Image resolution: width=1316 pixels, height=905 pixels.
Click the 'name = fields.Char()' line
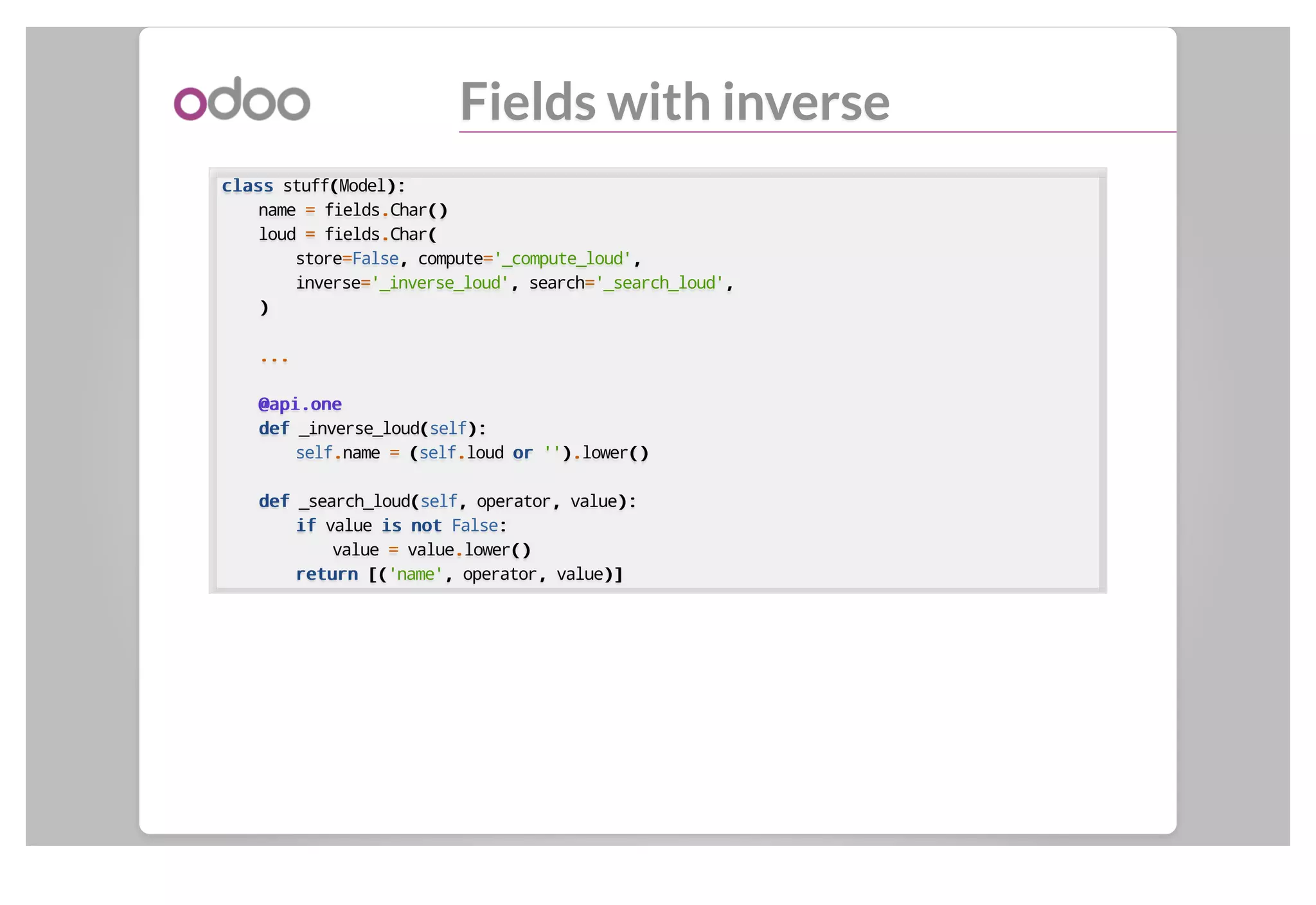click(x=353, y=210)
